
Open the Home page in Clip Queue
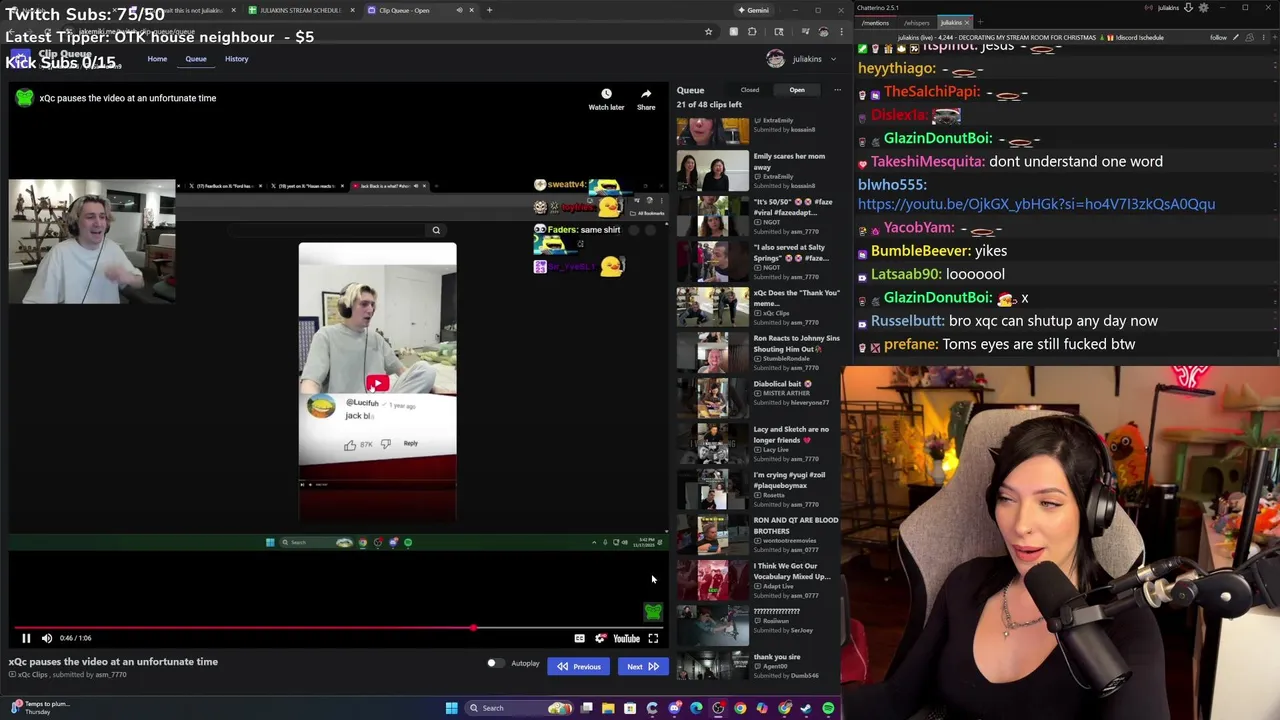click(x=157, y=59)
